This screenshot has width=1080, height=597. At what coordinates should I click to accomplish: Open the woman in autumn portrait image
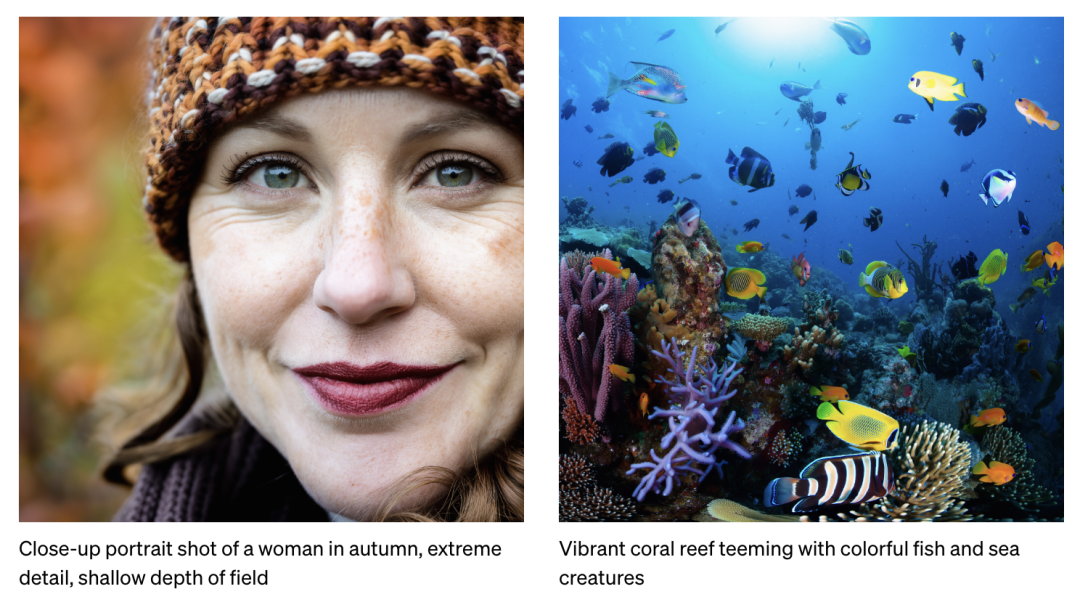[x=271, y=269]
